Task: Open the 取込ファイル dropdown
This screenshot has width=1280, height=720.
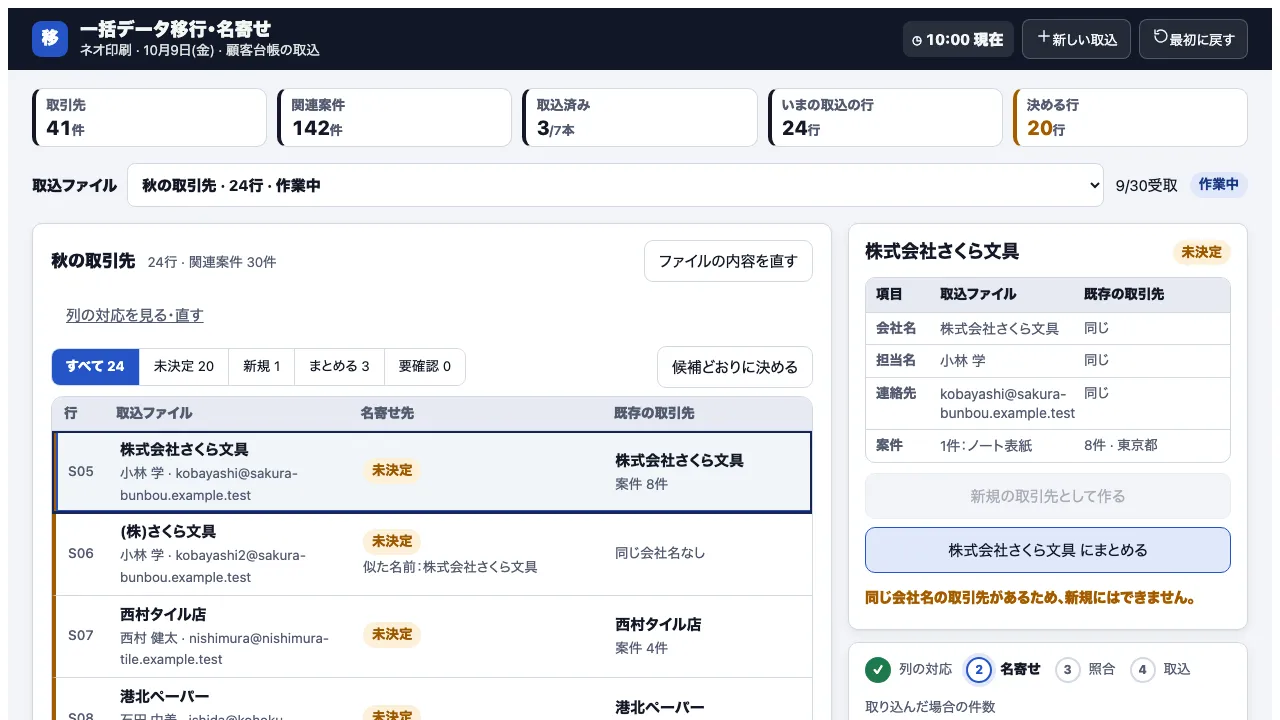Action: pyautogui.click(x=615, y=185)
